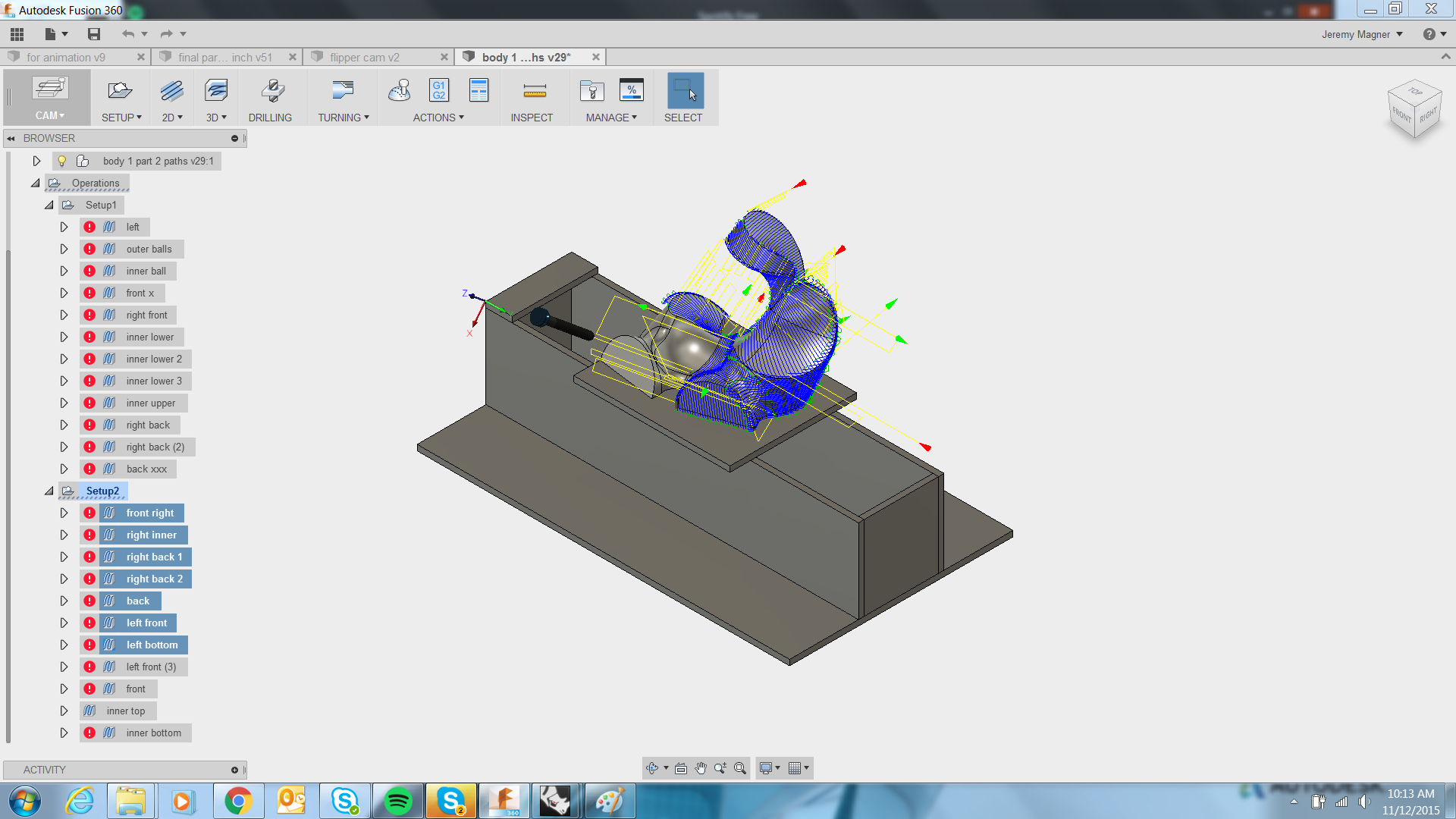
Task: Close the 'flipper cam v2' tab
Action: click(444, 57)
